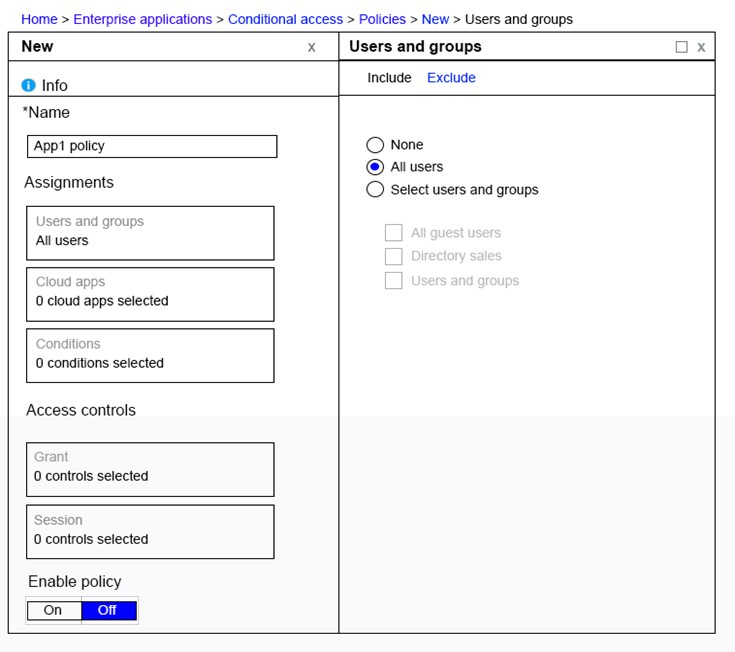The width and height of the screenshot is (735, 652).
Task: Check the All guest users checkbox
Action: tap(393, 232)
